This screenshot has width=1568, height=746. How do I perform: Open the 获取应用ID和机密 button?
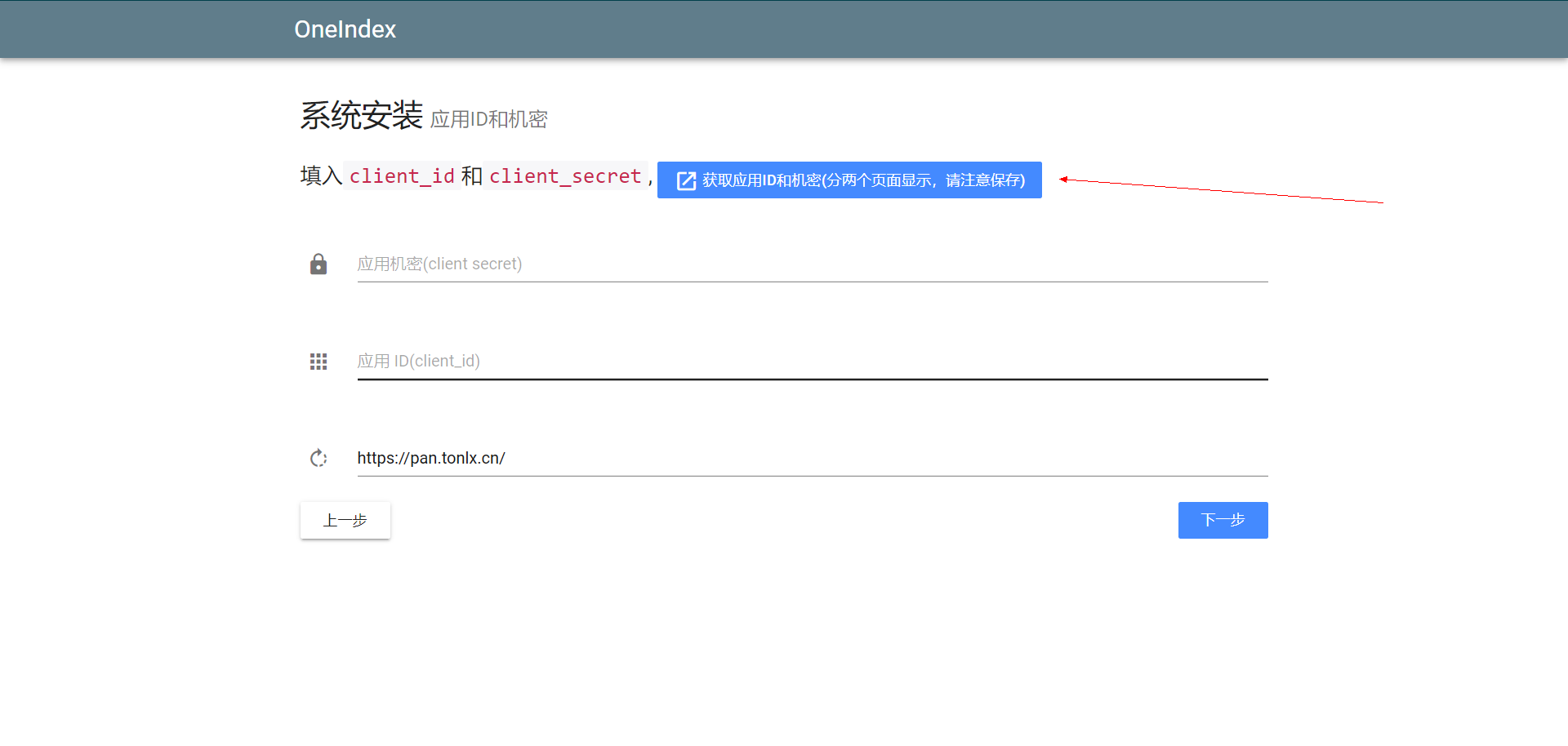pos(849,180)
